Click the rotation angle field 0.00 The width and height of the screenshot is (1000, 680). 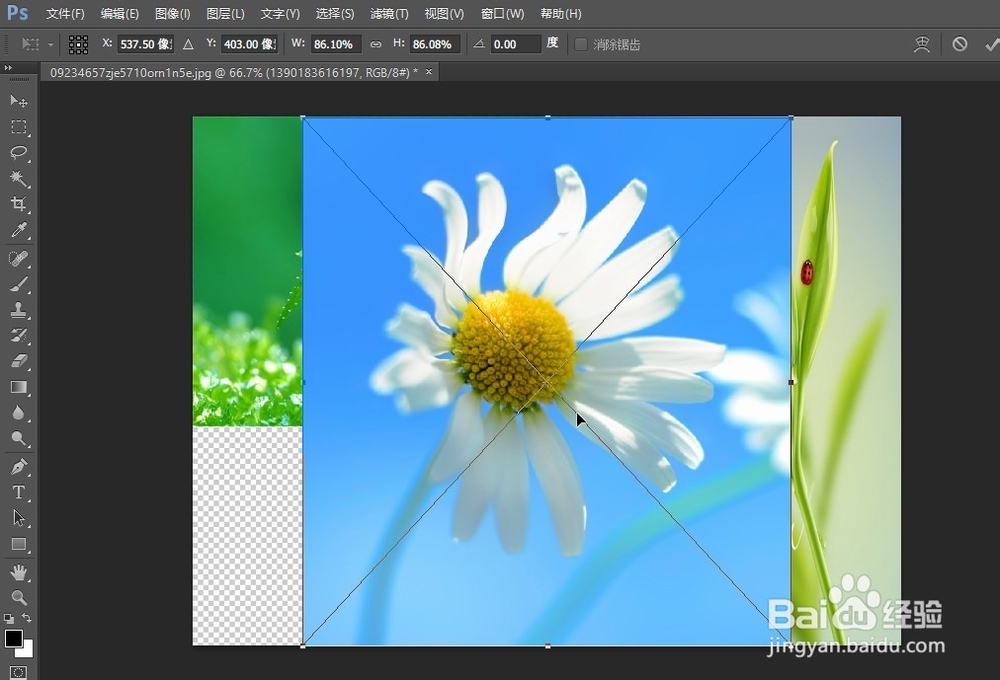pyautogui.click(x=515, y=44)
